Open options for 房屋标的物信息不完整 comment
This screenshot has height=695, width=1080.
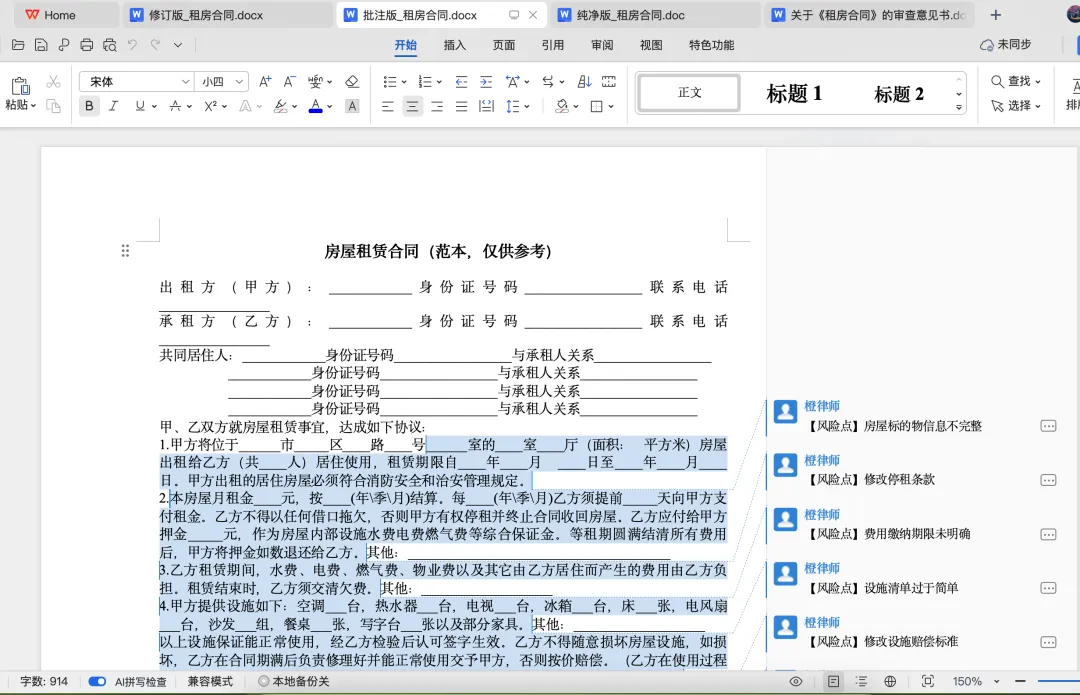[x=1048, y=426]
